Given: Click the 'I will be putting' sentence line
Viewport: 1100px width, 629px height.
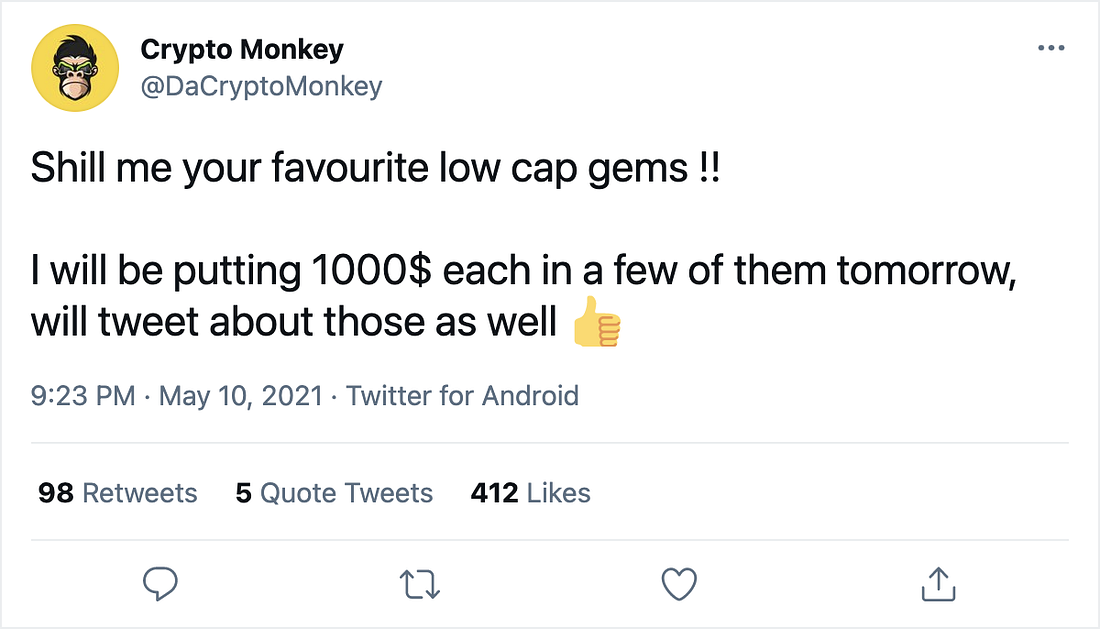Looking at the screenshot, I should (x=523, y=271).
